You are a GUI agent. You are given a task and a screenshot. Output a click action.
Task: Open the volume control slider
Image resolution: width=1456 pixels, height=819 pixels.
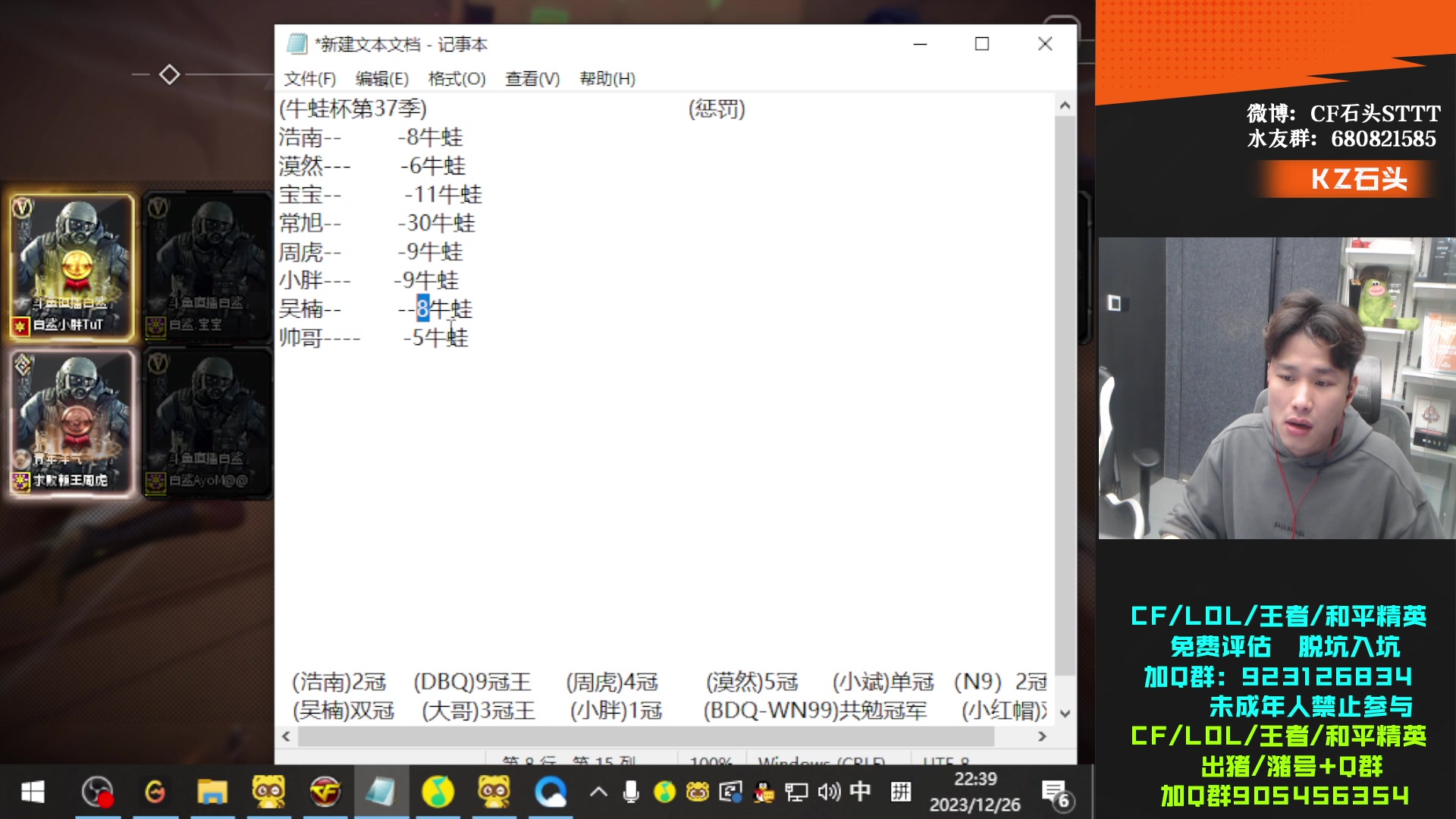830,792
